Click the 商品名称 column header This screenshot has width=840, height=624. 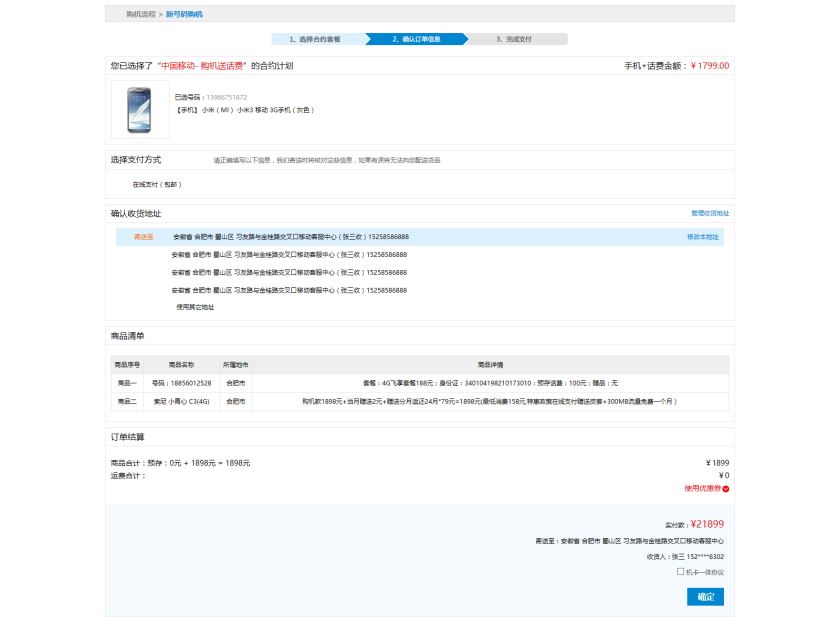182,365
